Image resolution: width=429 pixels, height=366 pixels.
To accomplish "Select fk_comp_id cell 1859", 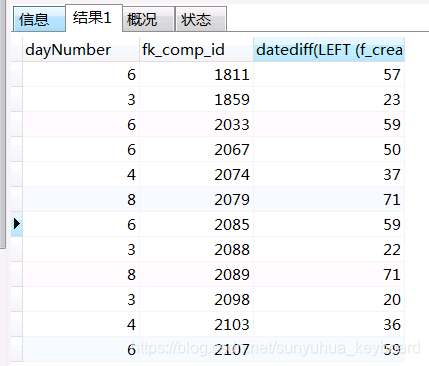I will (x=196, y=99).
